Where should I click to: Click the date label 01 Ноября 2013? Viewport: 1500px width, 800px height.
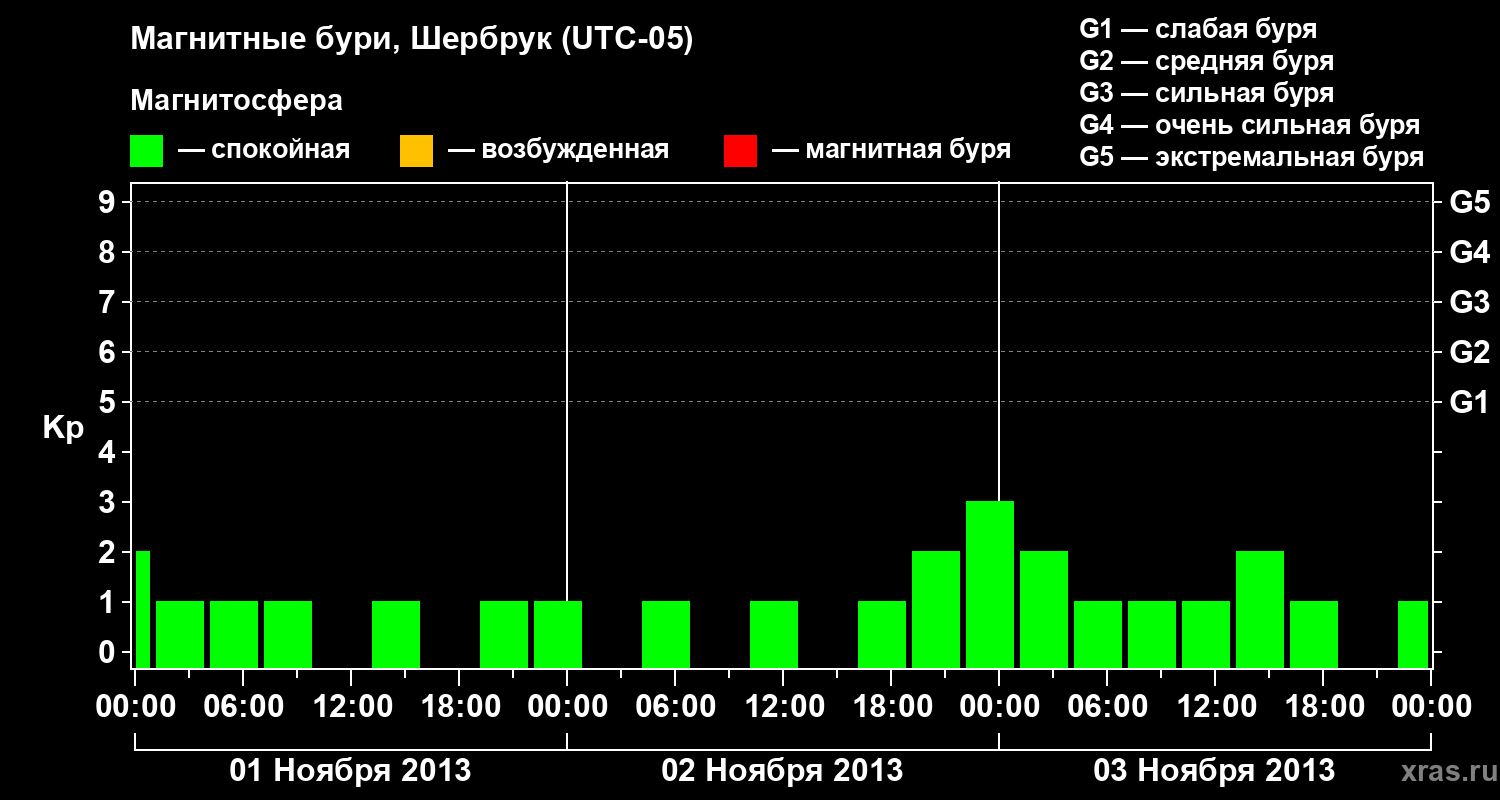[350, 770]
